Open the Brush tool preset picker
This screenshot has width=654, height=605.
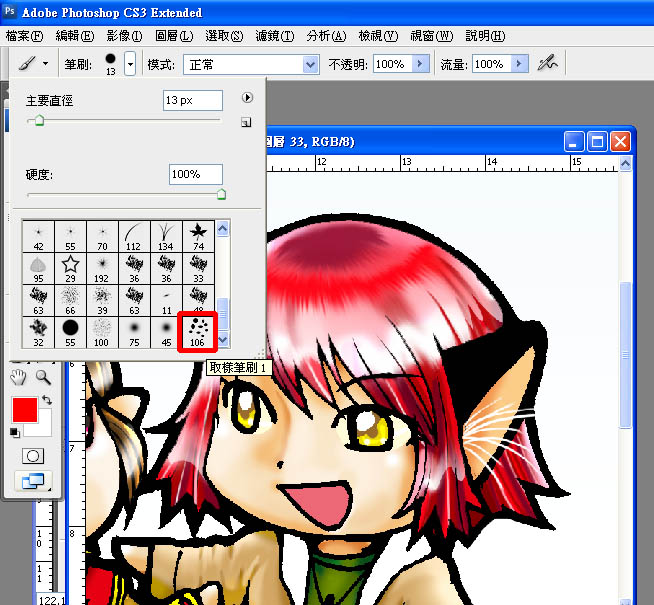coord(33,64)
